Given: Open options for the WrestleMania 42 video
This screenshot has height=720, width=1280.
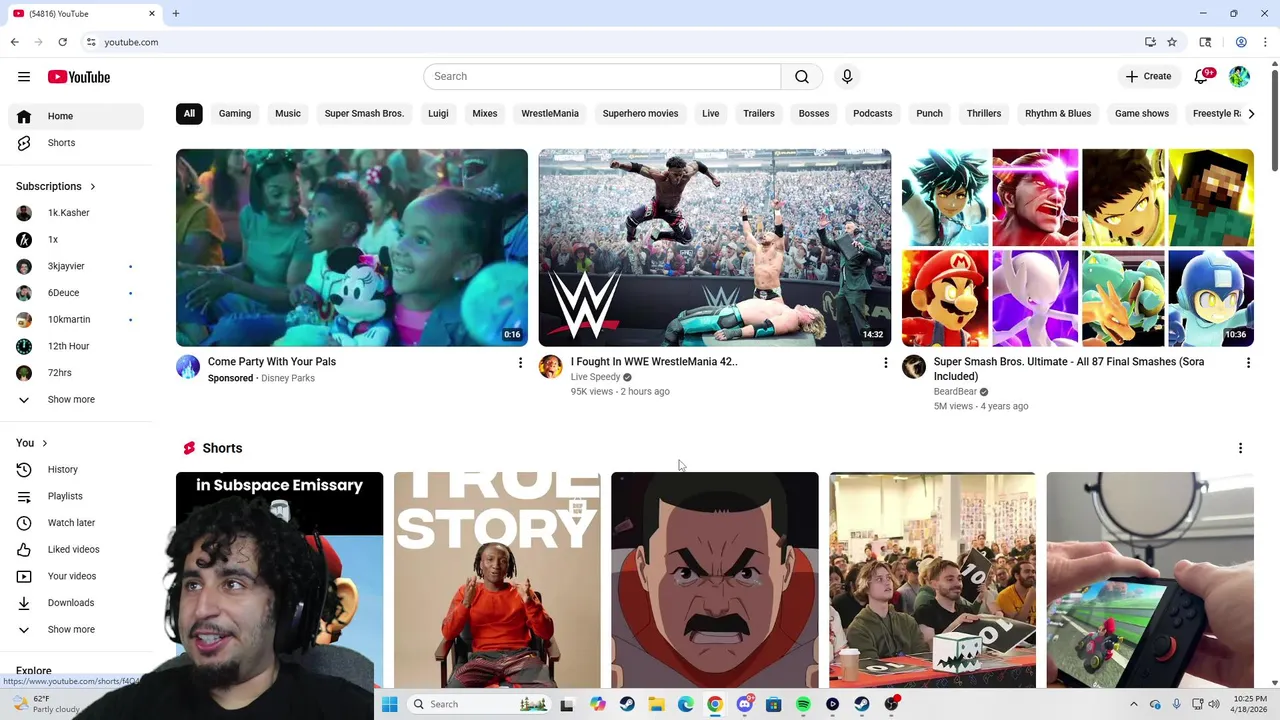Looking at the screenshot, I should [x=885, y=362].
